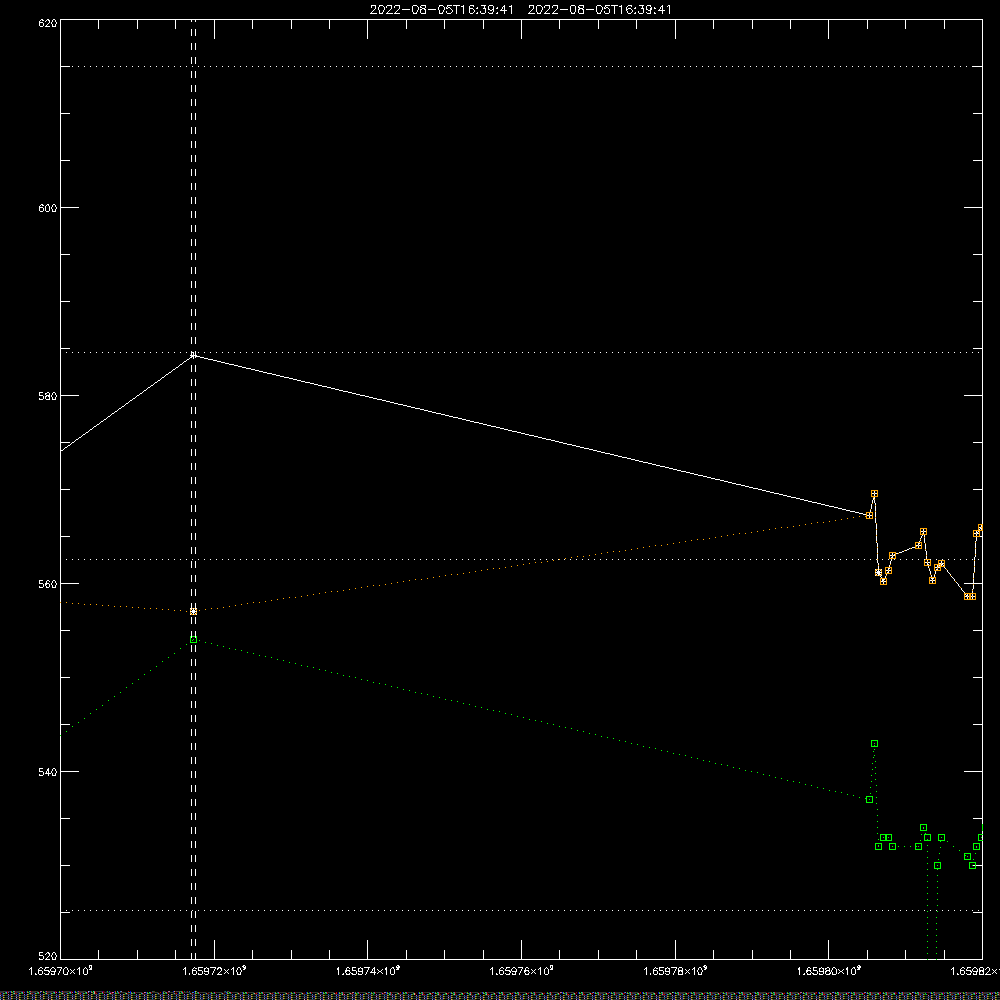The height and width of the screenshot is (1000, 1000).
Task: Click the orange marker where the solid white line ends
Action: pyautogui.click(x=869, y=515)
